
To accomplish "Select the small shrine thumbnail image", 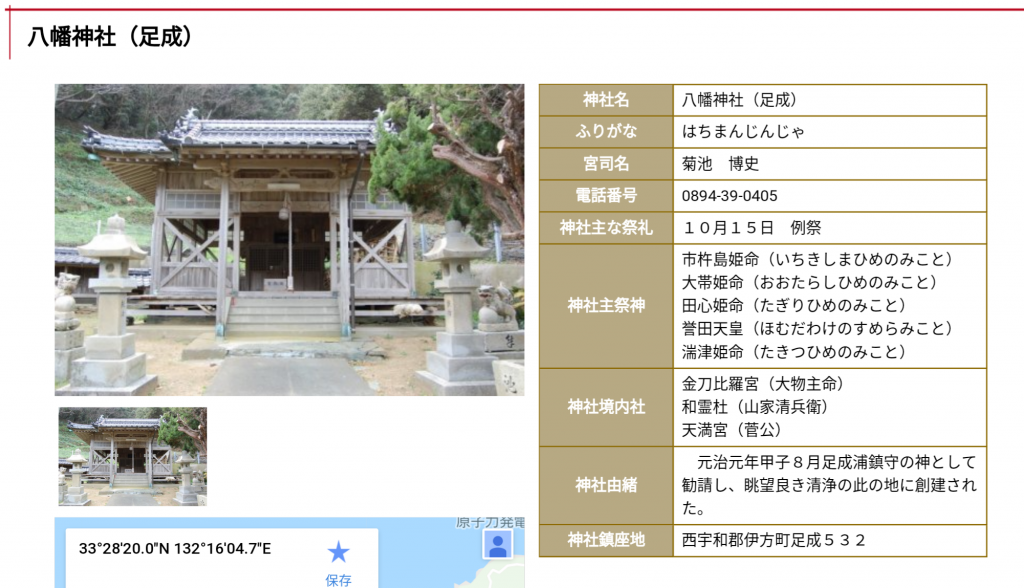I will click(132, 456).
